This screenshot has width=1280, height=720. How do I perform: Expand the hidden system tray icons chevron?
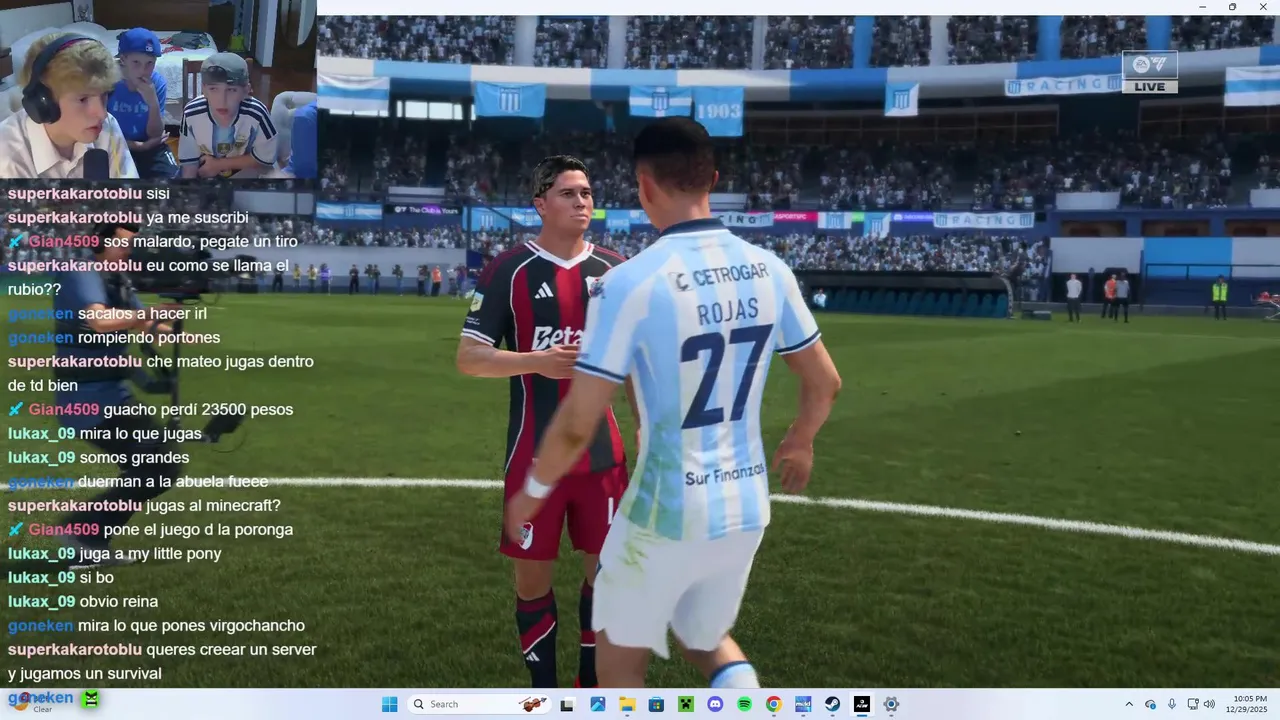tap(1129, 704)
